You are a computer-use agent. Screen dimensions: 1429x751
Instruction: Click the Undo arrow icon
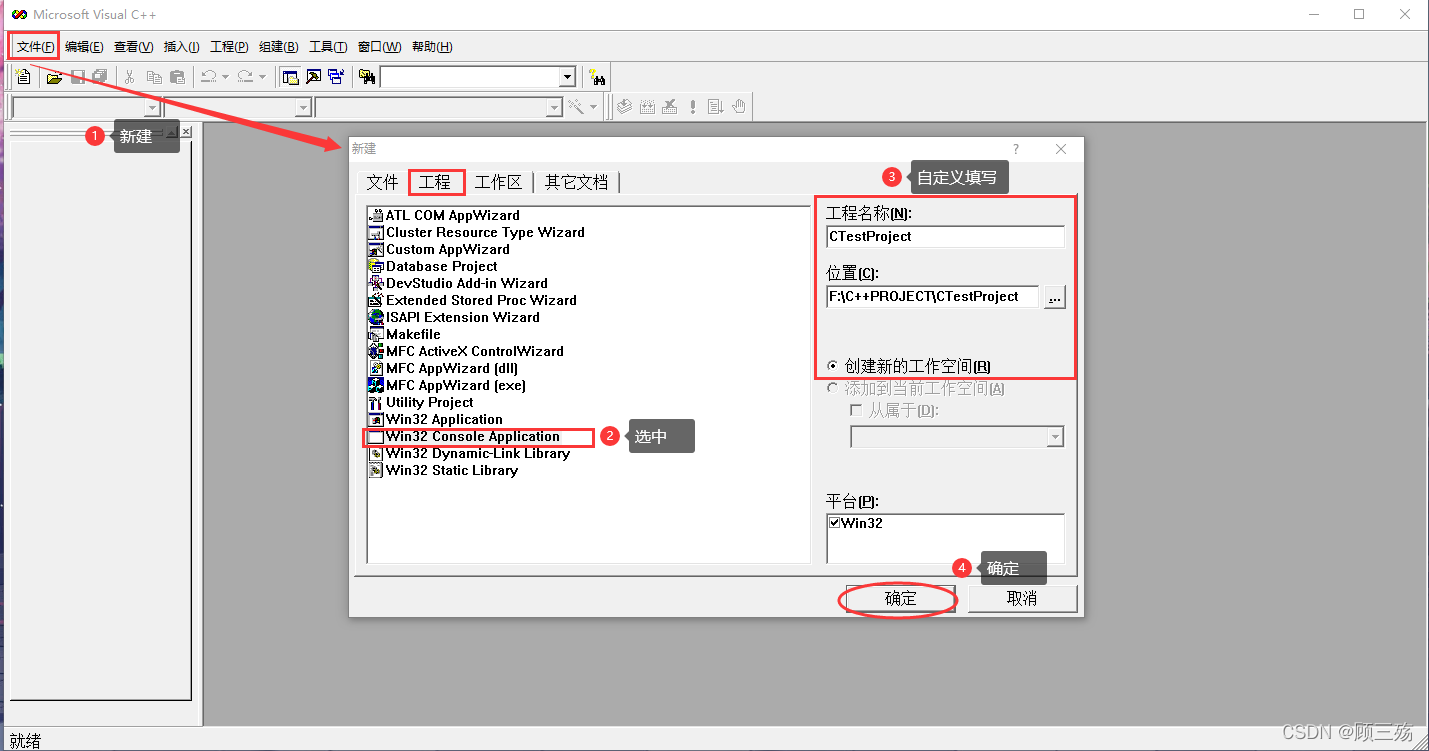point(208,77)
